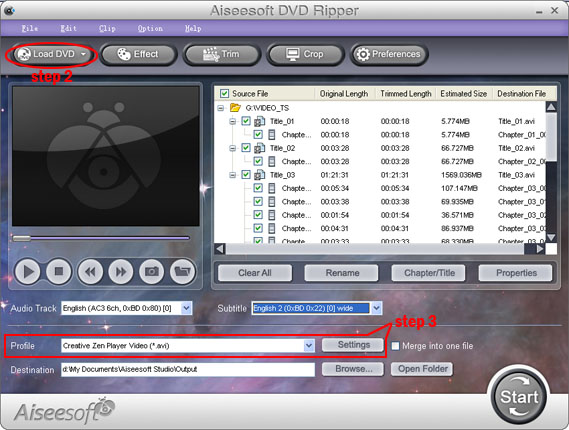The image size is (569, 430).
Task: Open the File menu
Action: point(30,28)
